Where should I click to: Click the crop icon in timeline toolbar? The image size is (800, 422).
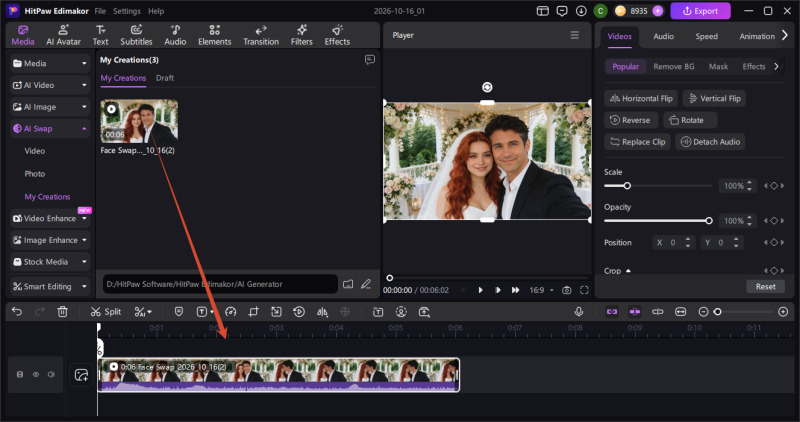pyautogui.click(x=253, y=311)
